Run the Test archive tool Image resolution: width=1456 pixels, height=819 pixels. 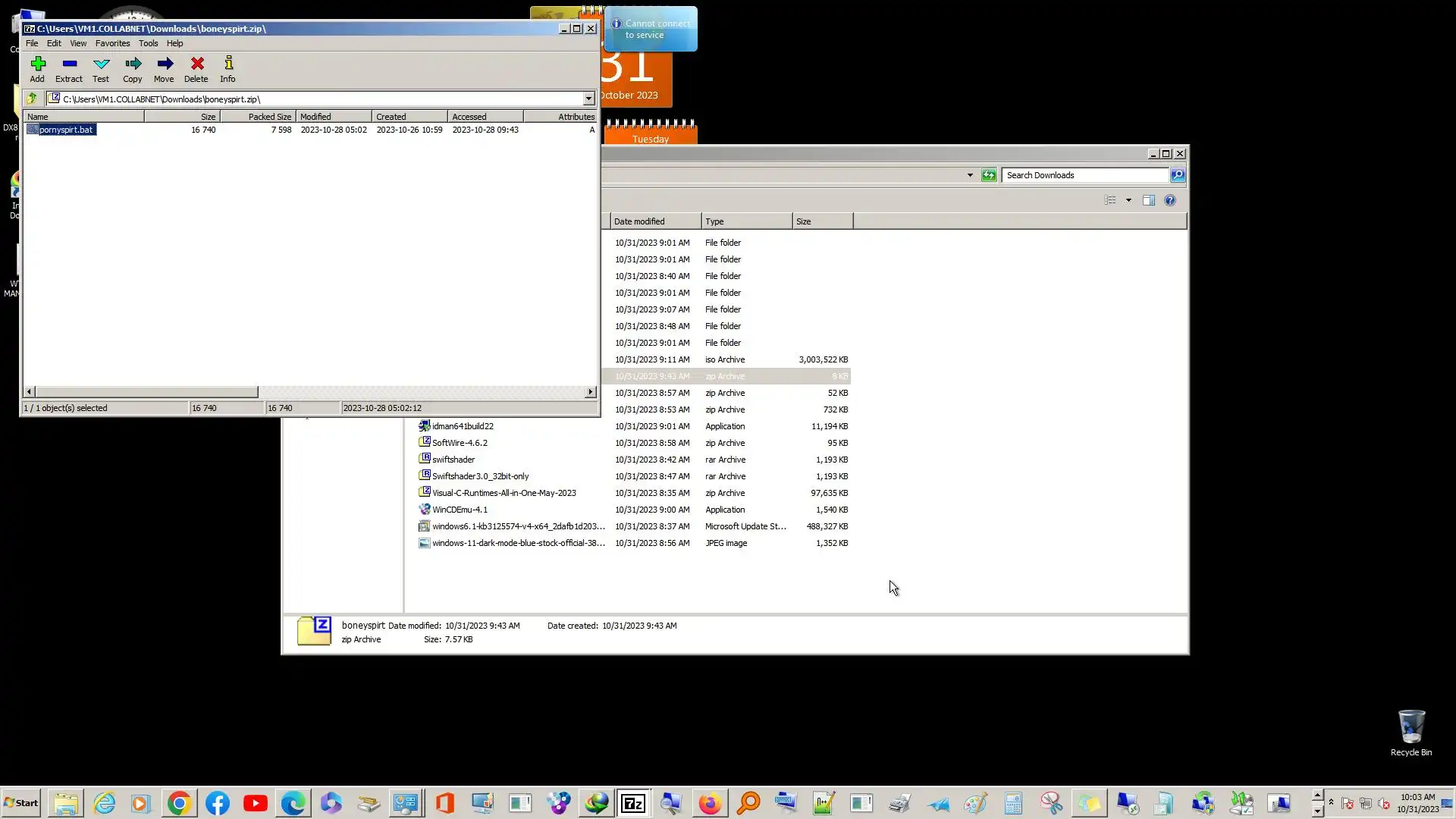(x=101, y=68)
